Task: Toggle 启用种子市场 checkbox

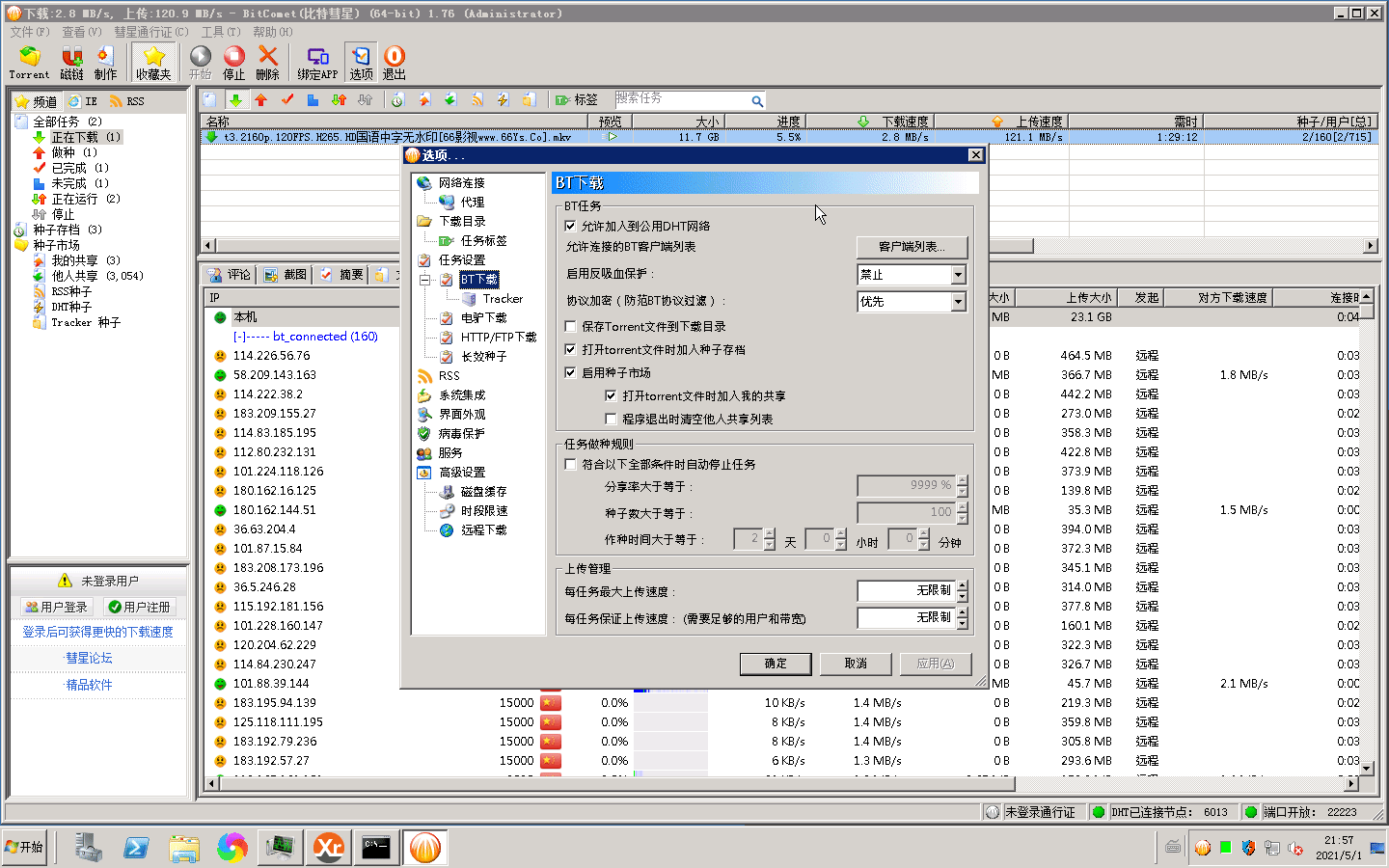Action: click(x=570, y=372)
